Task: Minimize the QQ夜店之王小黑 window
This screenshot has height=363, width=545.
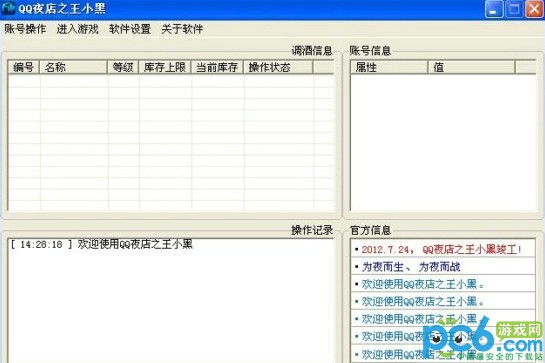Action: tap(494, 9)
